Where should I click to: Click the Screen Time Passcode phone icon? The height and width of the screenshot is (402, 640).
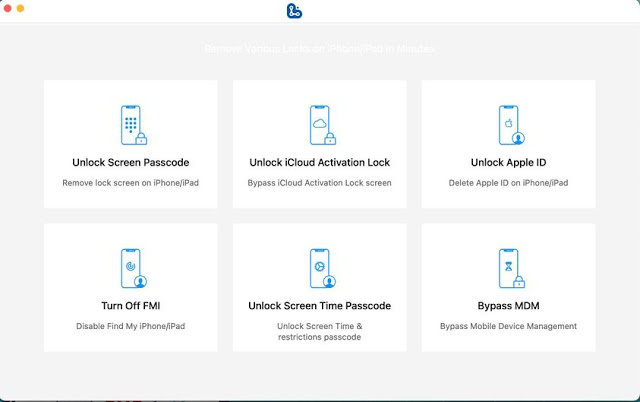pos(322,269)
